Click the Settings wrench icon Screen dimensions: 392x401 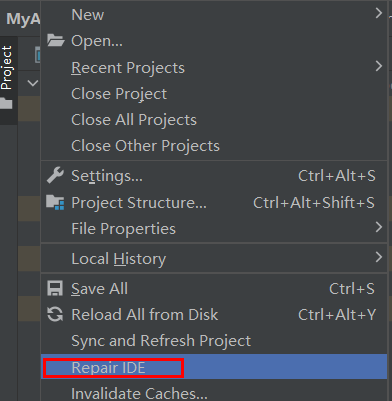pos(55,175)
